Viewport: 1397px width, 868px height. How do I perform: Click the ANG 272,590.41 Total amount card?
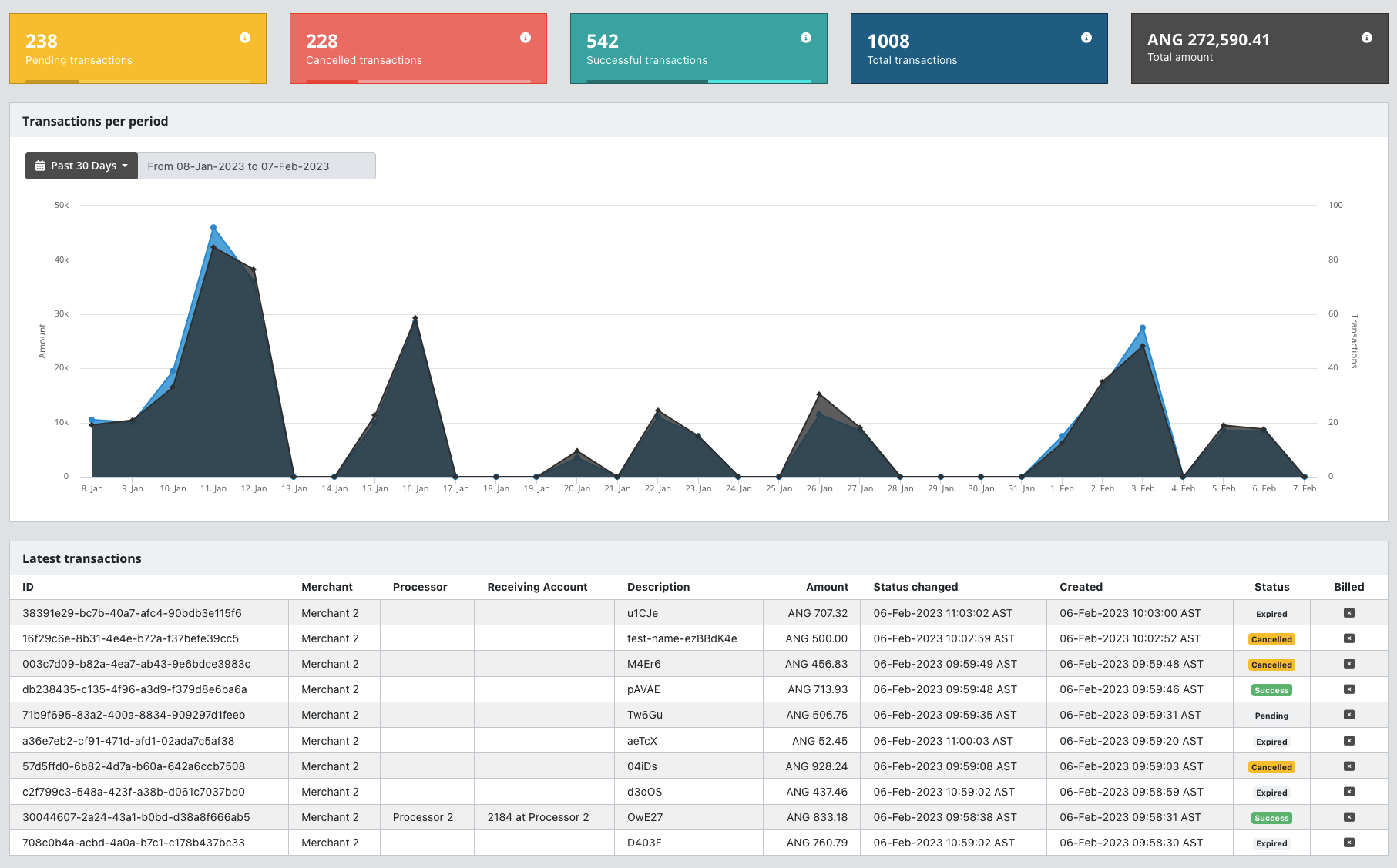1259,49
